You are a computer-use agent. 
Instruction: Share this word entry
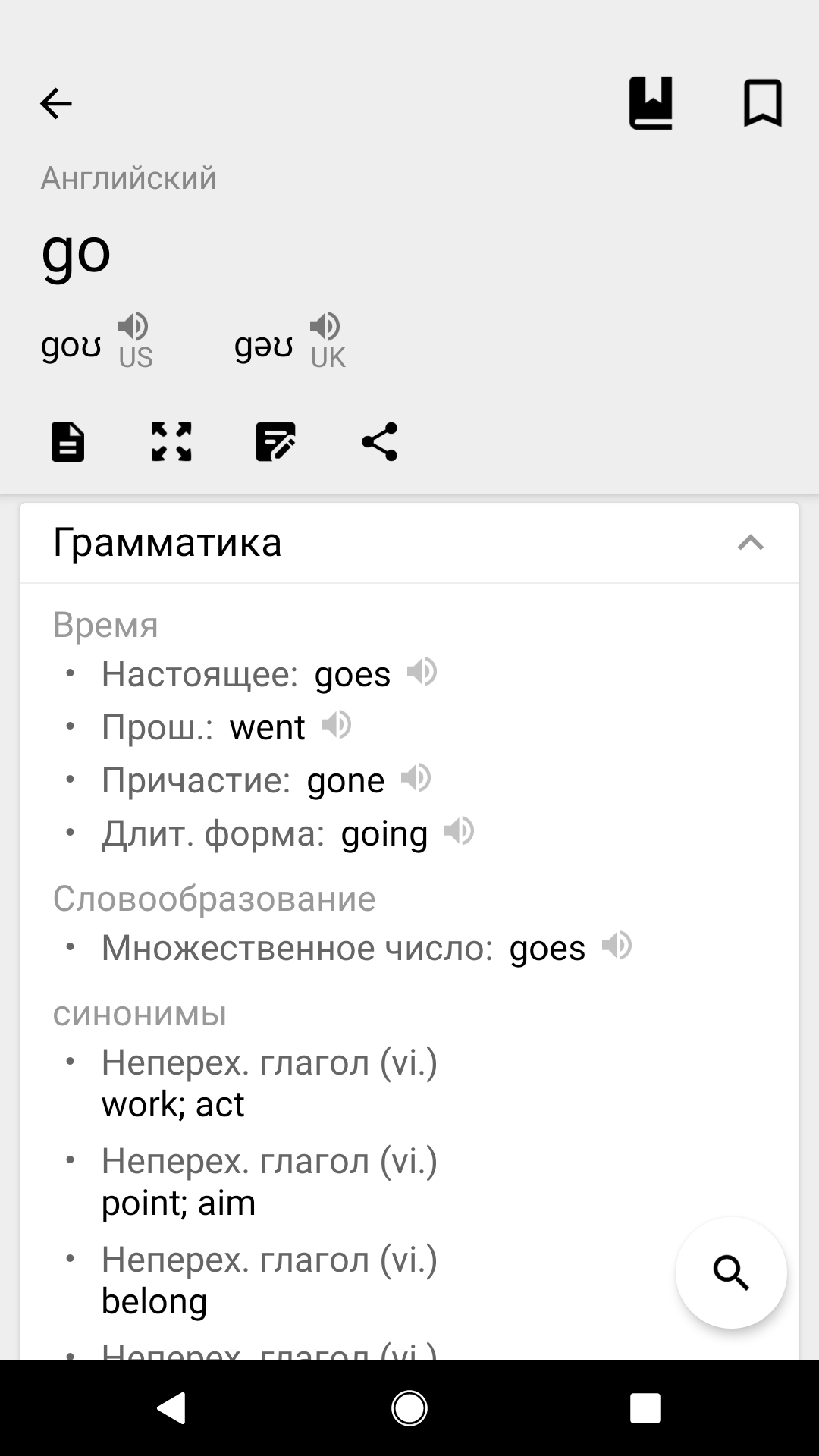[x=379, y=441]
